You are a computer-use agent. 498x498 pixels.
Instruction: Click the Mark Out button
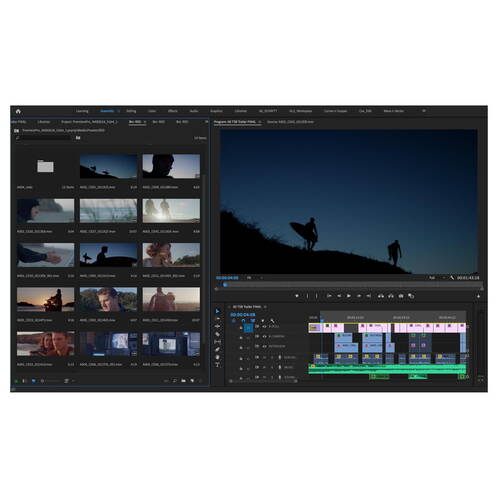click(x=317, y=296)
